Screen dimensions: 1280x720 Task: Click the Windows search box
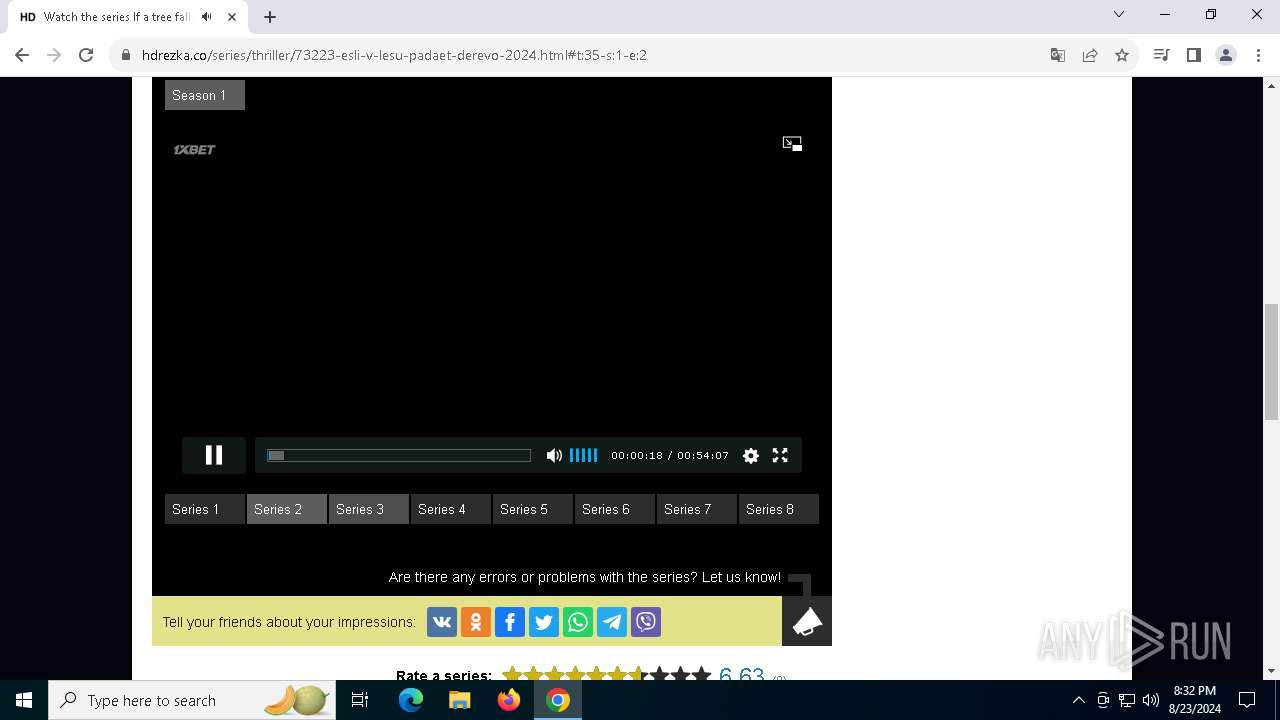(x=194, y=700)
